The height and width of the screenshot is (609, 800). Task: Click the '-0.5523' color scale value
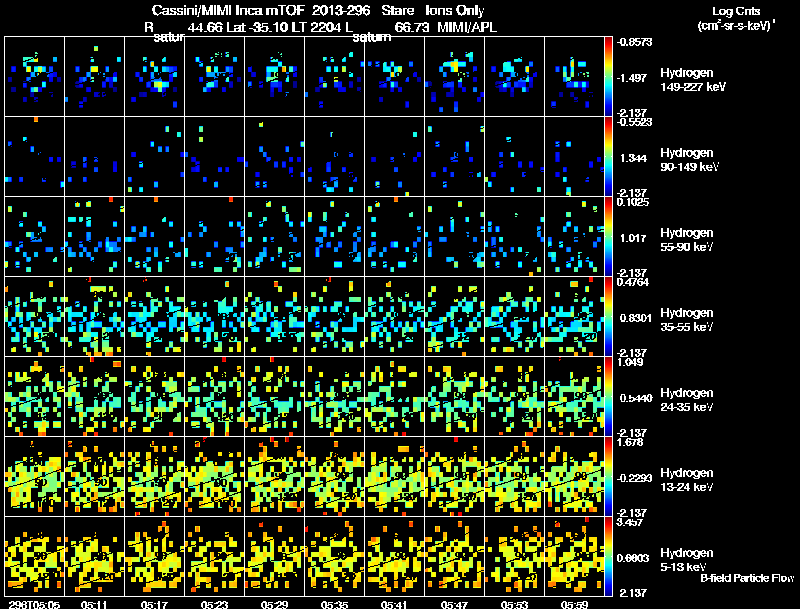click(634, 122)
